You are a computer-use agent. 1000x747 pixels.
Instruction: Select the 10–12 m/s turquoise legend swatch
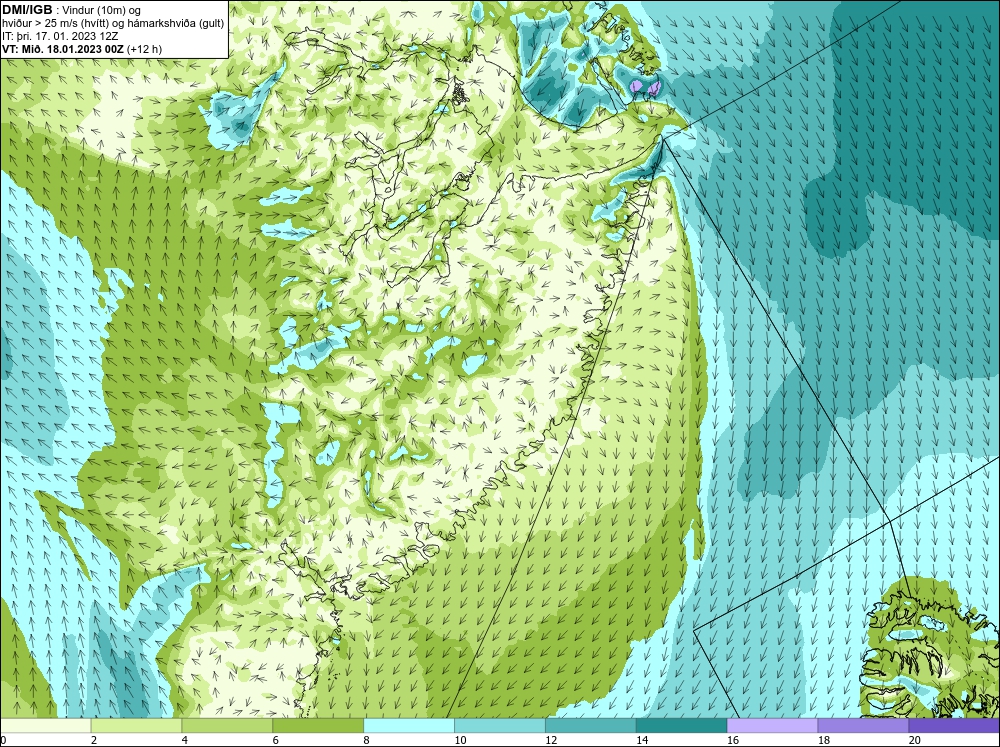tap(500, 726)
